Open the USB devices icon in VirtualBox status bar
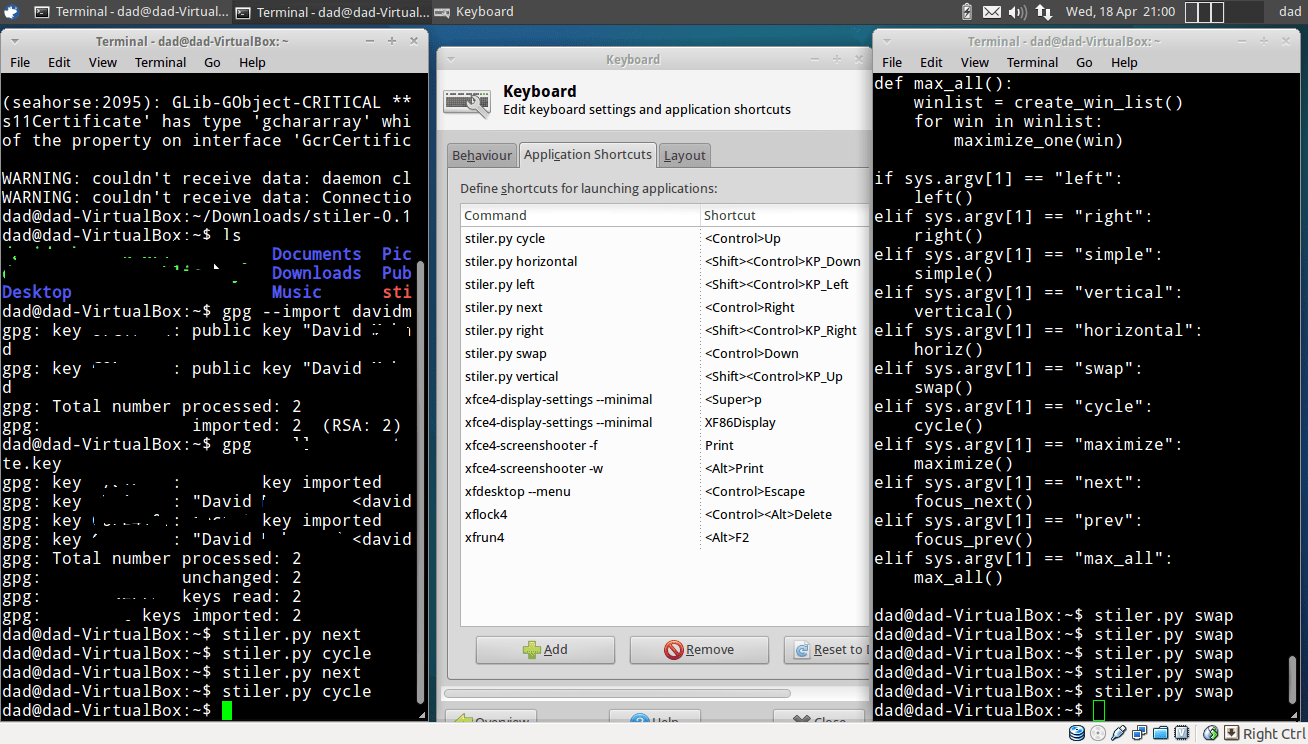This screenshot has width=1308, height=744. coord(1118,733)
